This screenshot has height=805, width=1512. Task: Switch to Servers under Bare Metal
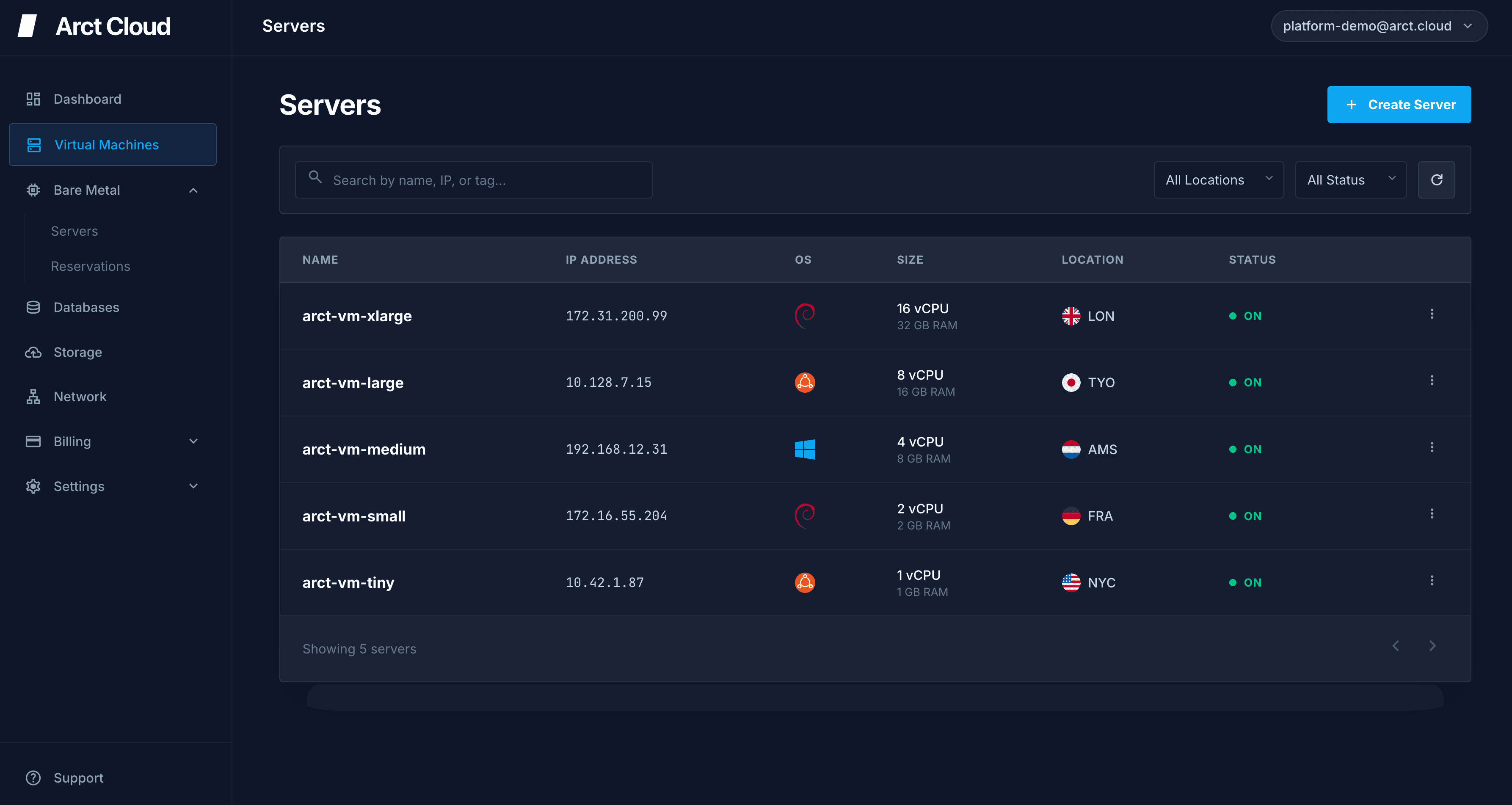pyautogui.click(x=74, y=231)
